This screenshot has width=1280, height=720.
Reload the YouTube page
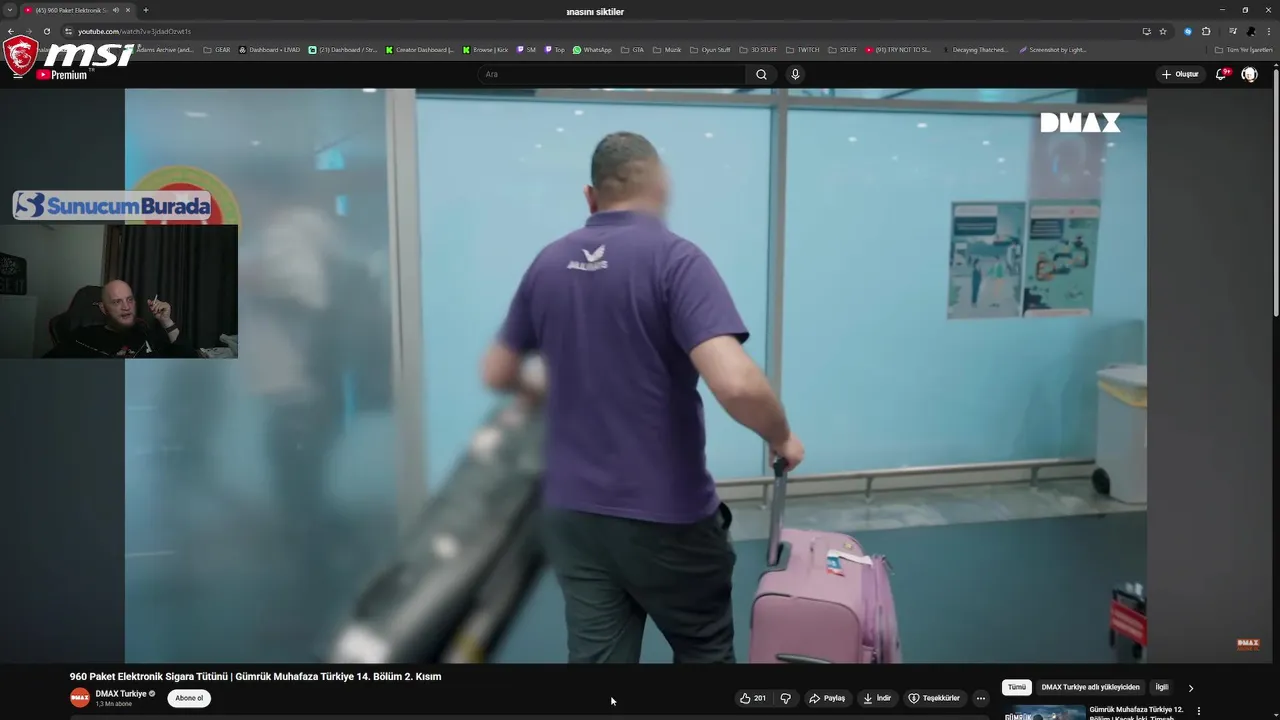[46, 31]
